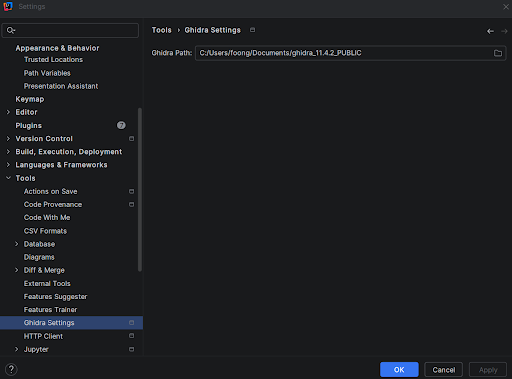Click the Apply button
The image size is (512, 379).
[488, 370]
